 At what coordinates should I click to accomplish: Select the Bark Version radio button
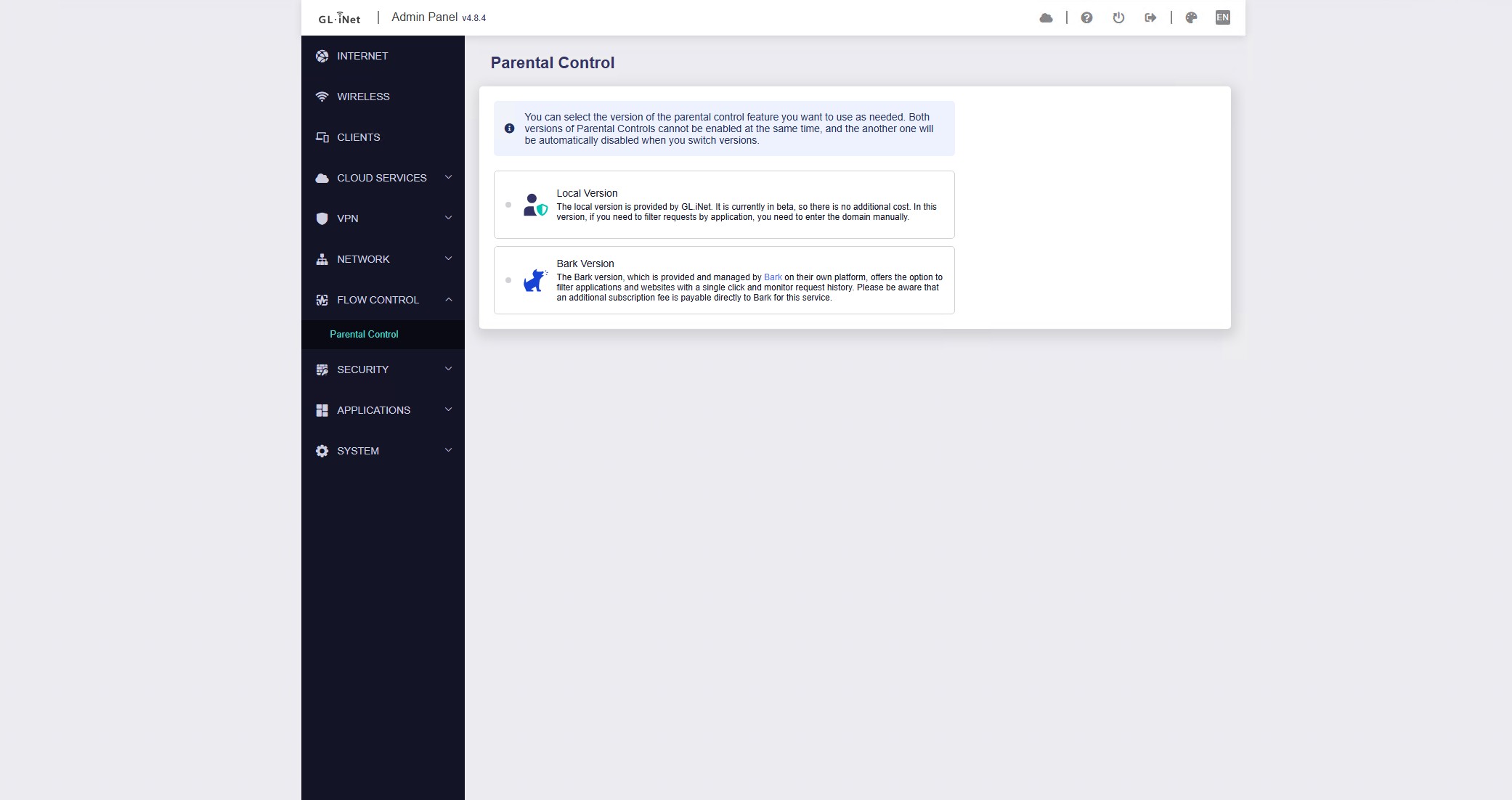tap(508, 280)
